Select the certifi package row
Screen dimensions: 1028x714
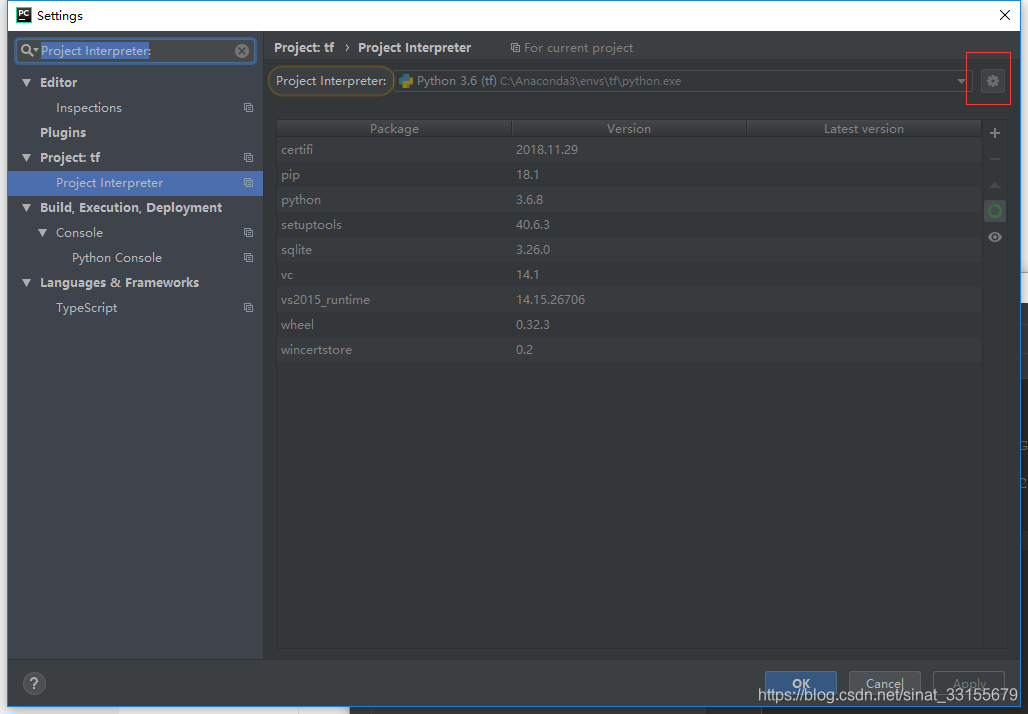[629, 149]
